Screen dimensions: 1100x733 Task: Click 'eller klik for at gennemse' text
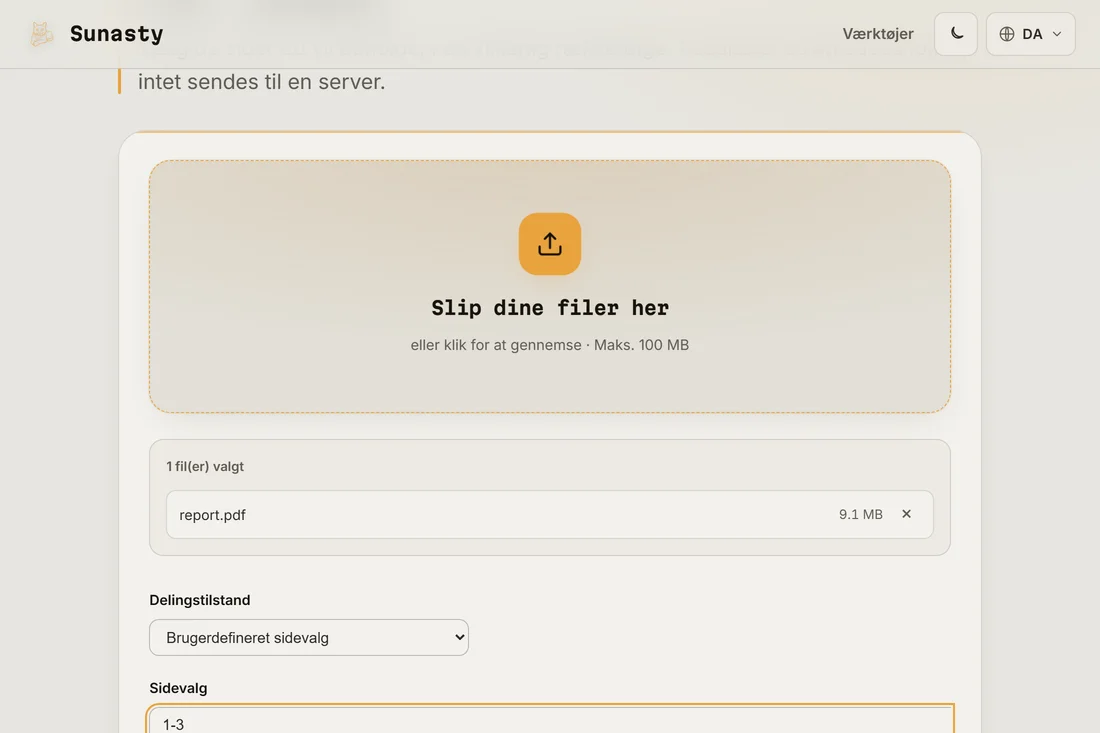tap(496, 345)
